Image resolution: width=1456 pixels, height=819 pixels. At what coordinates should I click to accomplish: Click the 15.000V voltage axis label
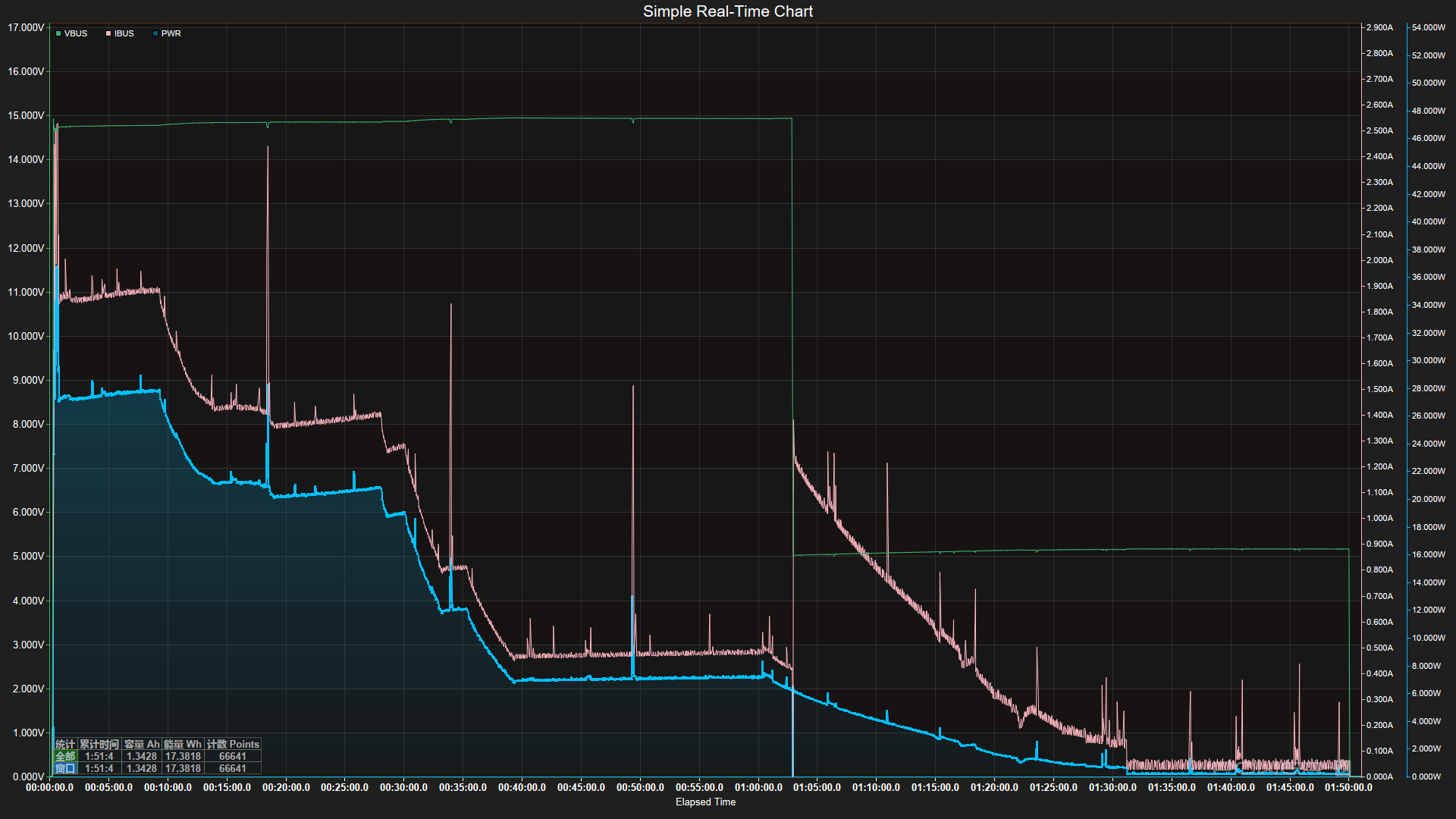26,116
